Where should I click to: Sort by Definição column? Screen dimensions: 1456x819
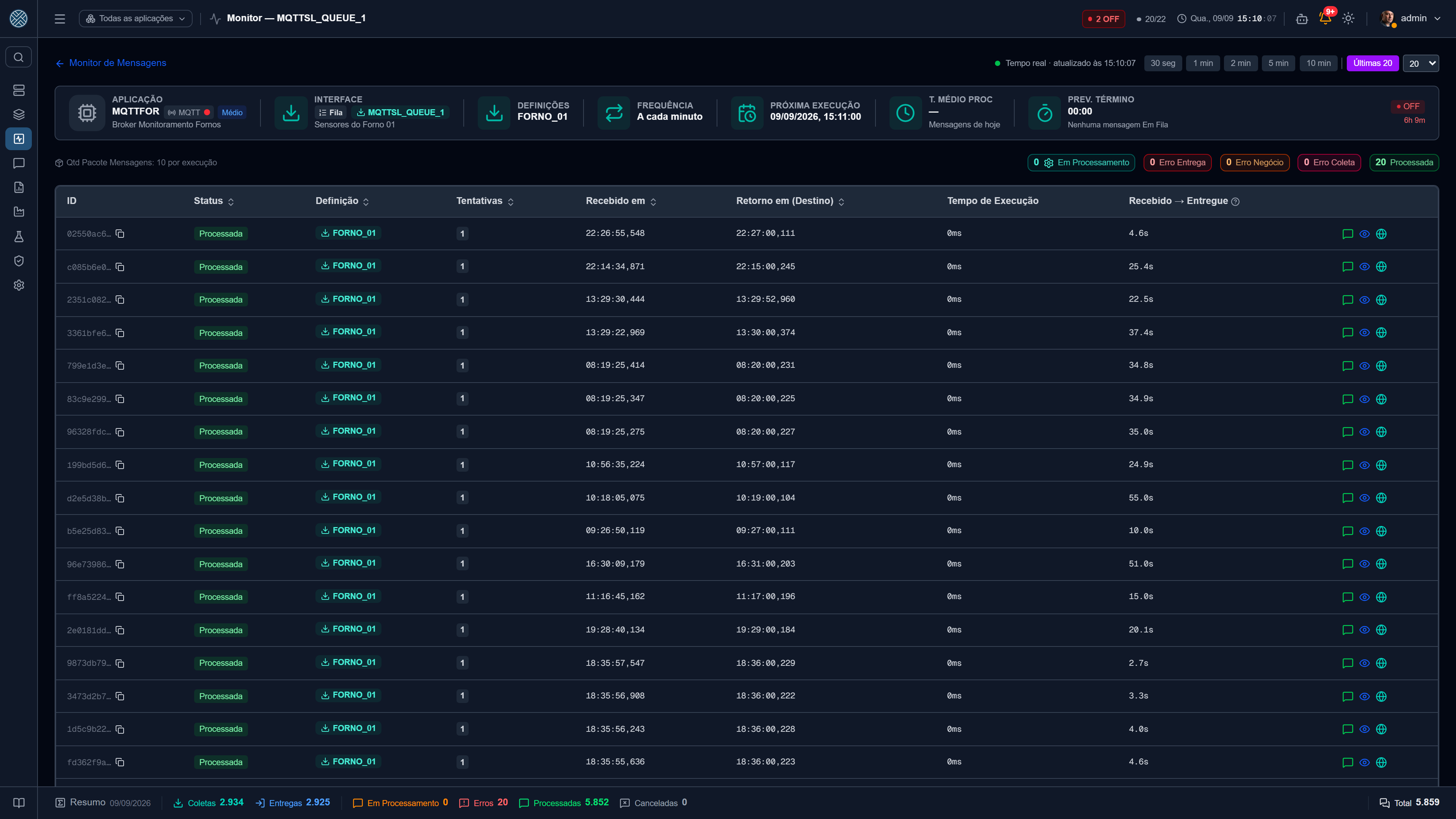(342, 201)
